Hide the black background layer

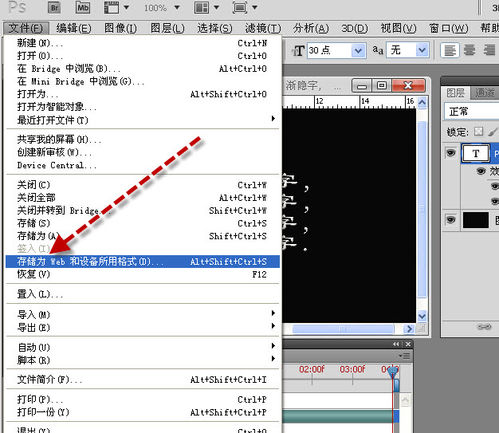(451, 220)
